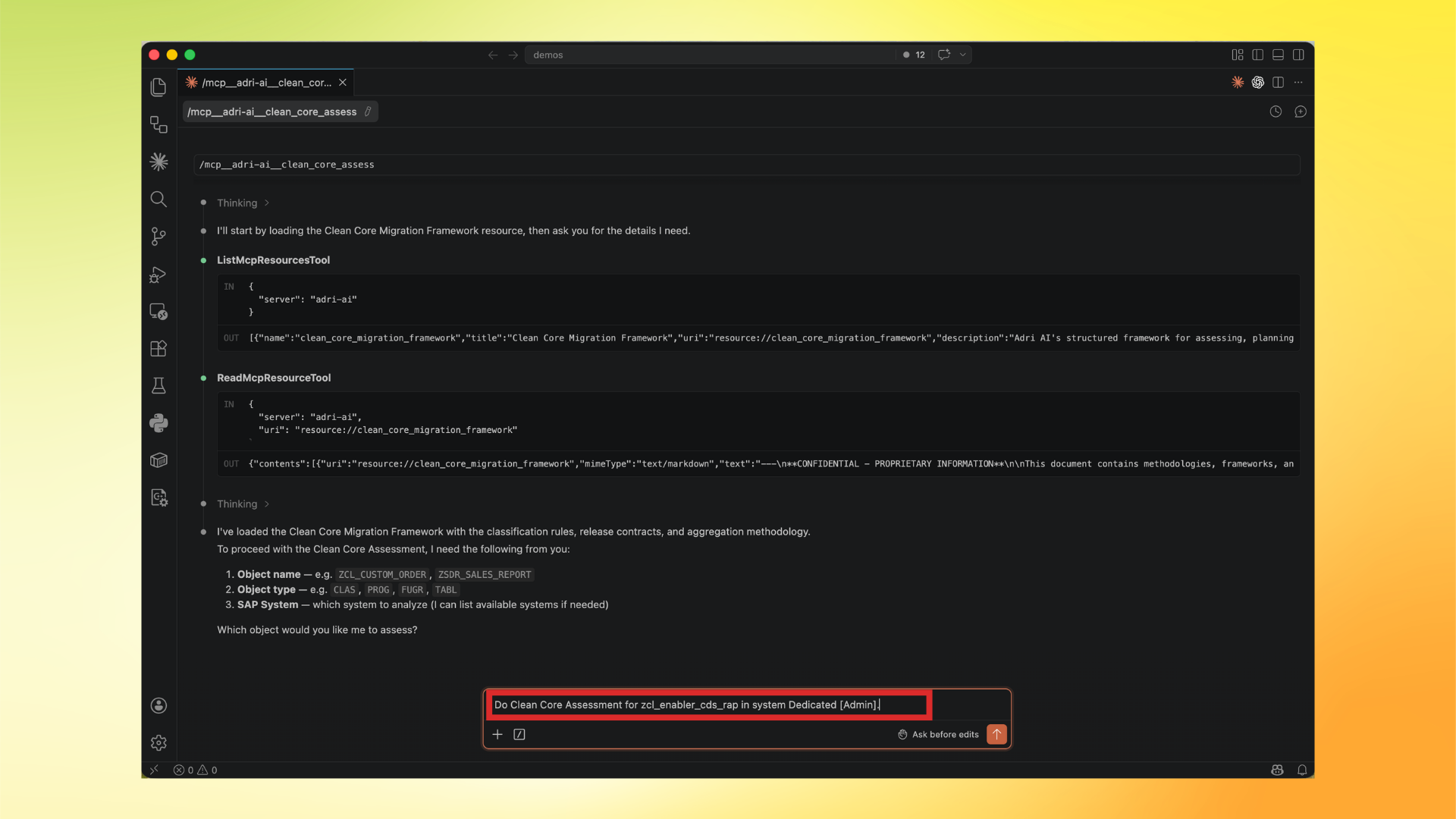1456x819 pixels.
Task: Open the Explorer files icon in sidebar
Action: (158, 87)
